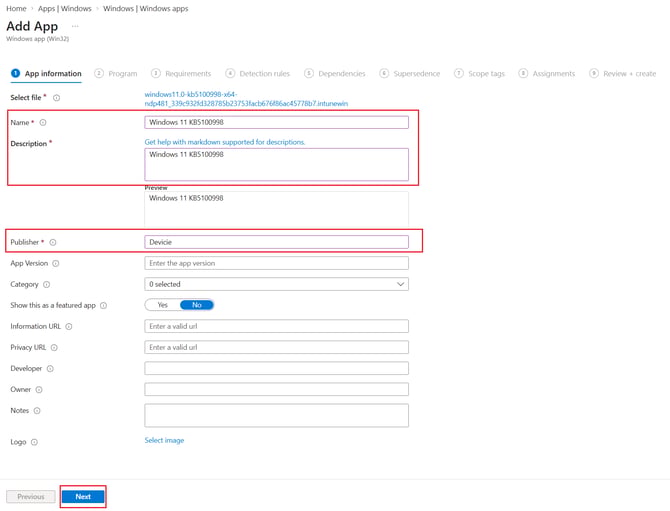
Task: Click into the Information URL field
Action: [x=276, y=326]
